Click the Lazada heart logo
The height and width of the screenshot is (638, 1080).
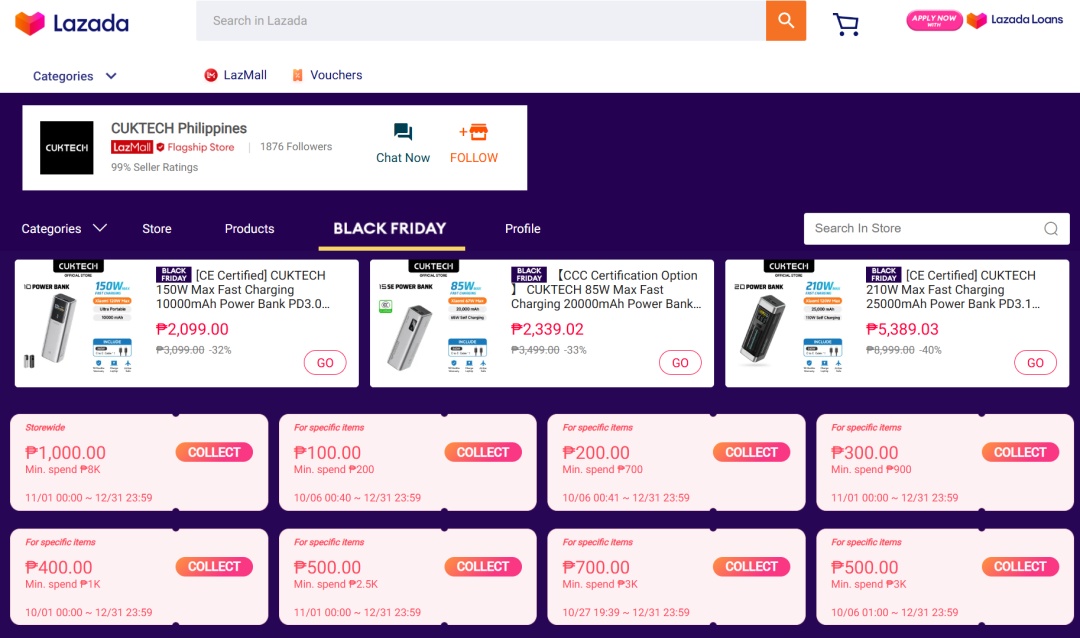coord(30,23)
